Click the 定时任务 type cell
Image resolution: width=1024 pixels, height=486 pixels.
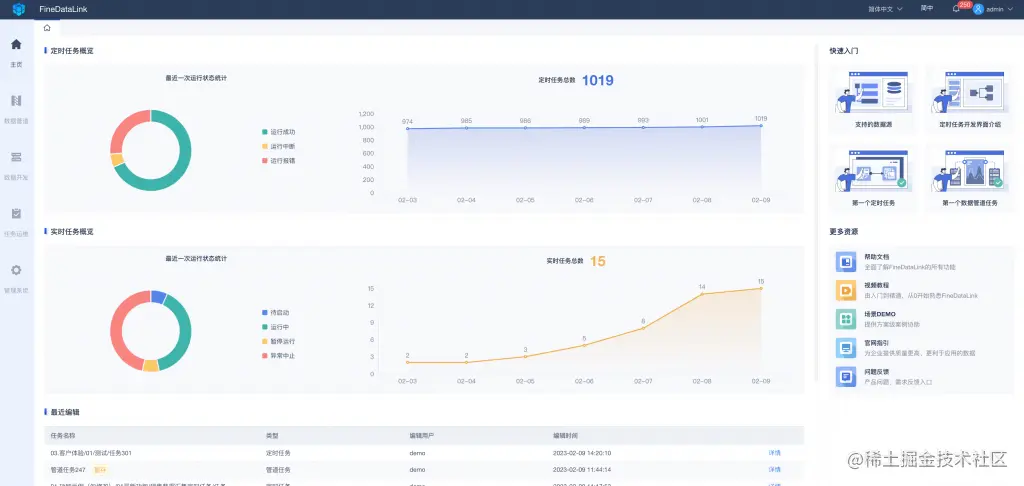coord(278,453)
